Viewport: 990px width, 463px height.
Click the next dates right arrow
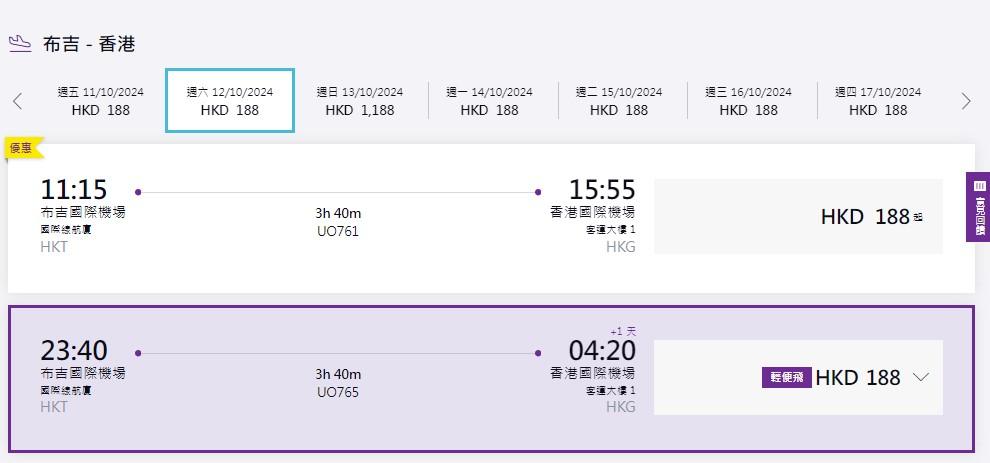click(x=965, y=101)
